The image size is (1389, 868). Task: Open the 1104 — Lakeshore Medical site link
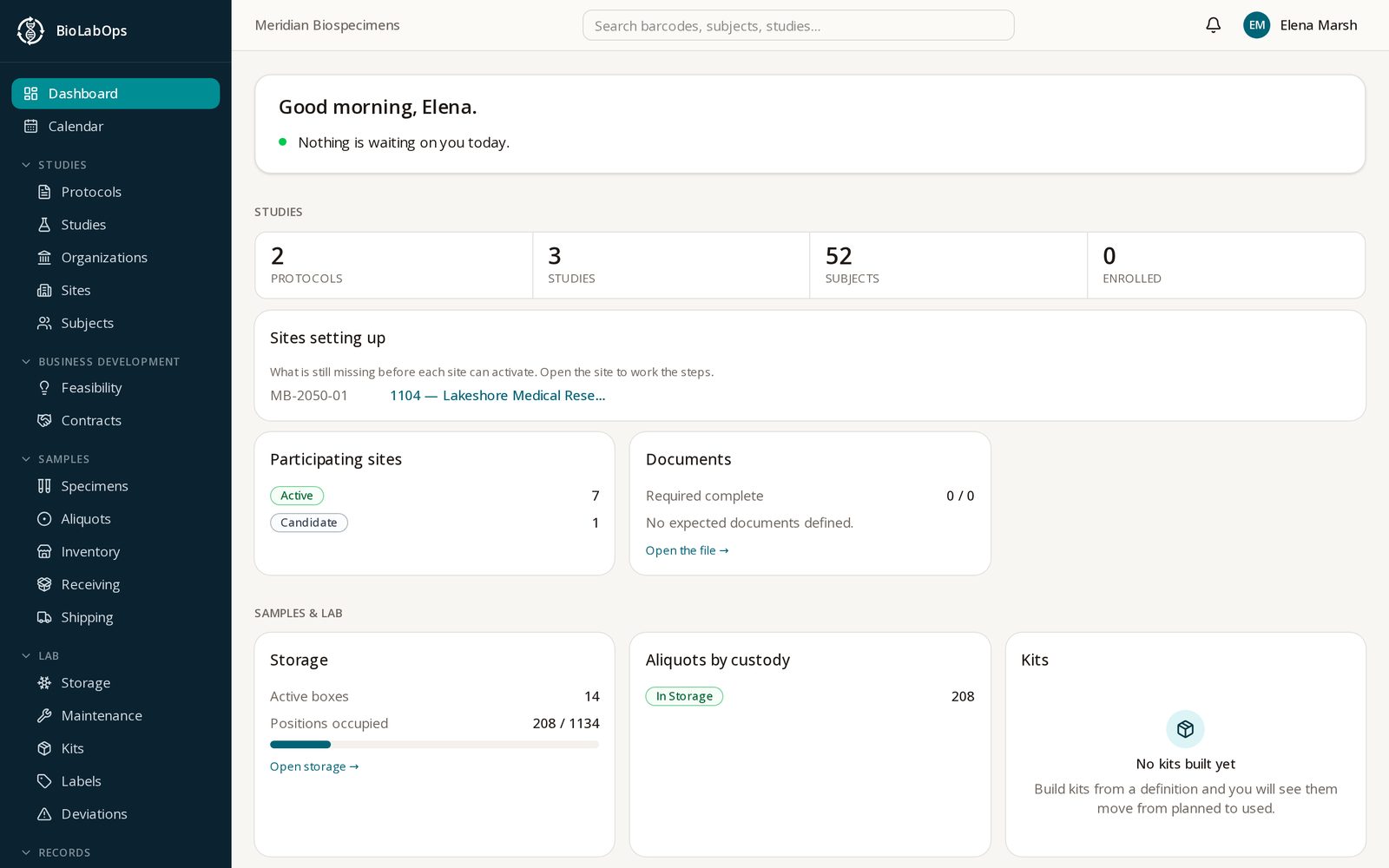point(497,396)
